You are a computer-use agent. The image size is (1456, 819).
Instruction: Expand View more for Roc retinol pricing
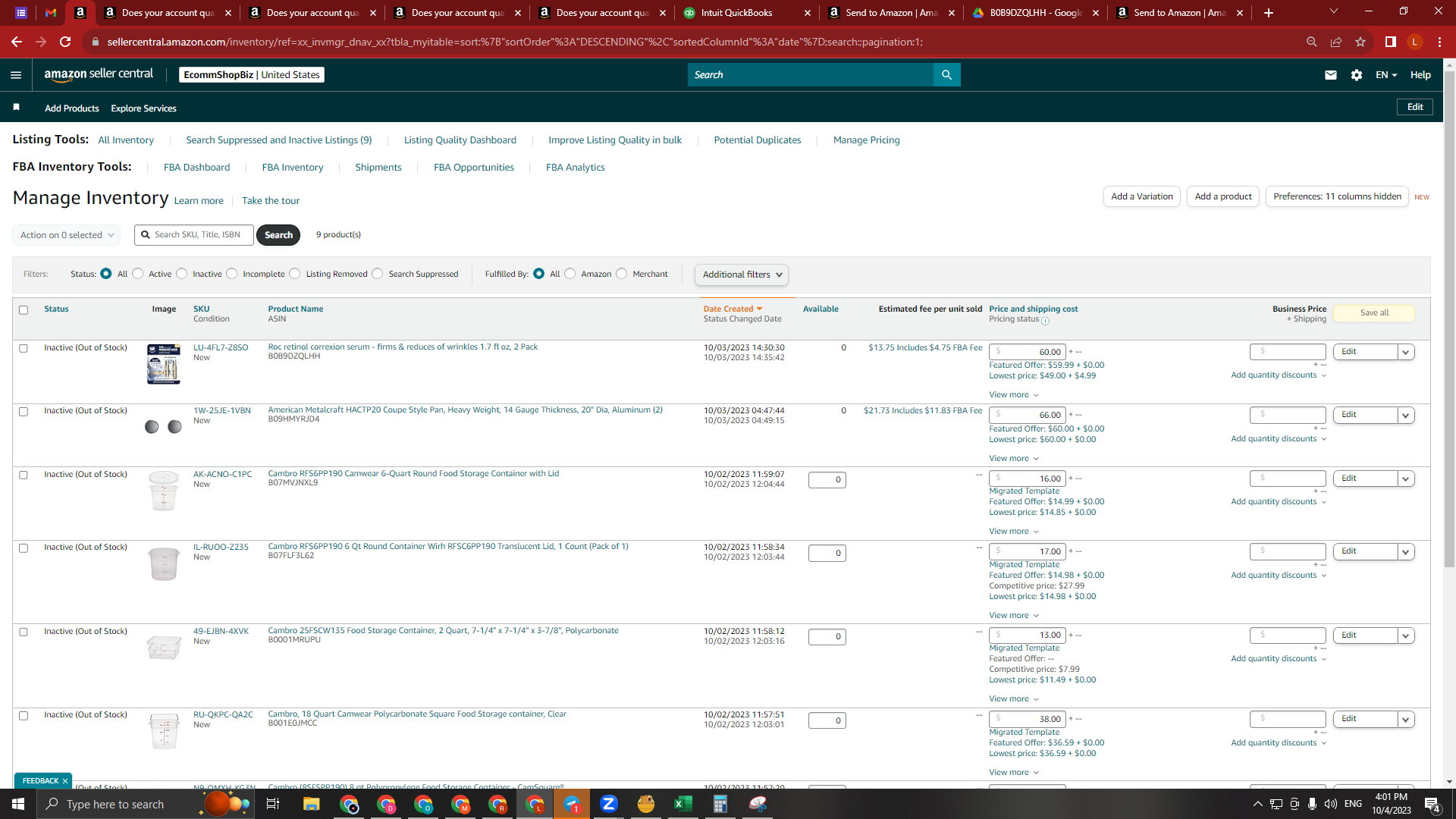point(1014,394)
